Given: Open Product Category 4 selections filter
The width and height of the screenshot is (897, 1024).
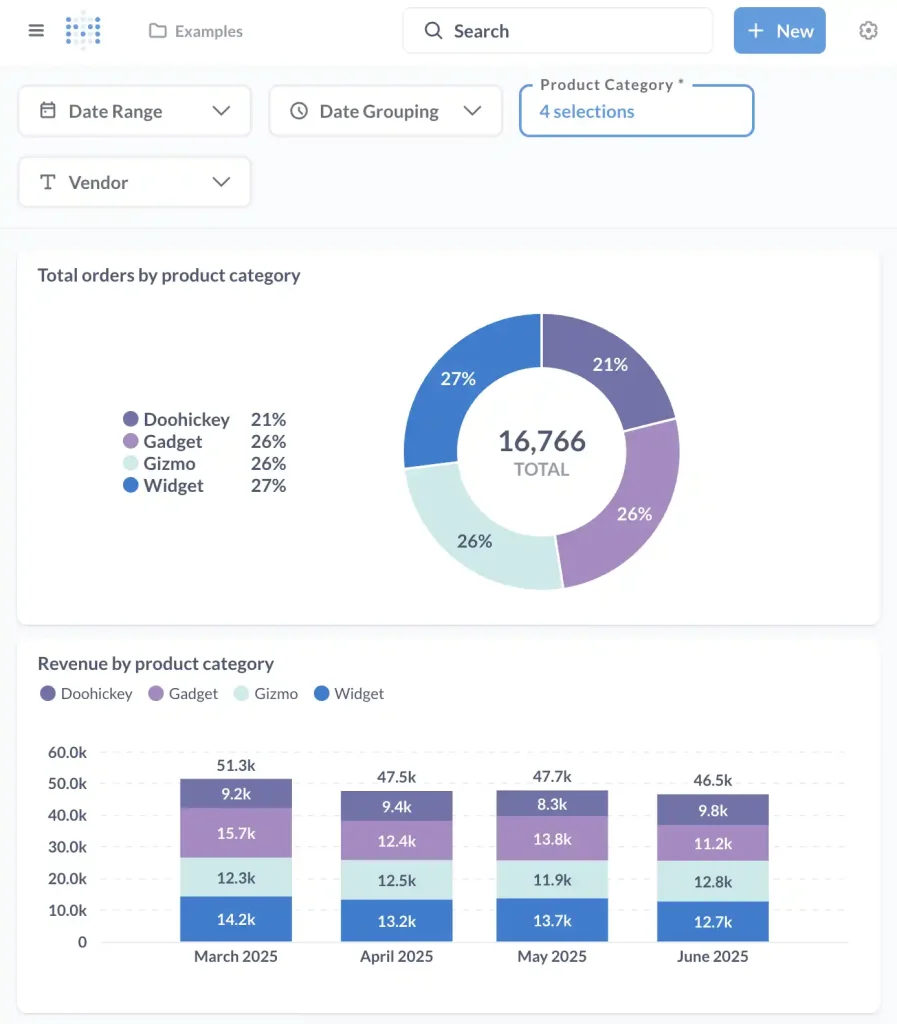Looking at the screenshot, I should tap(635, 111).
